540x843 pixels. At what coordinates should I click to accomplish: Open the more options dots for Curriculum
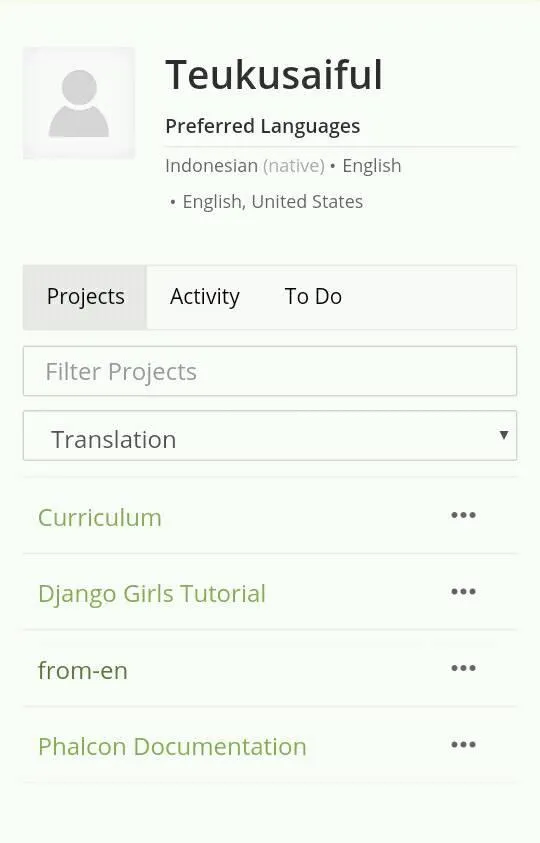coord(463,515)
